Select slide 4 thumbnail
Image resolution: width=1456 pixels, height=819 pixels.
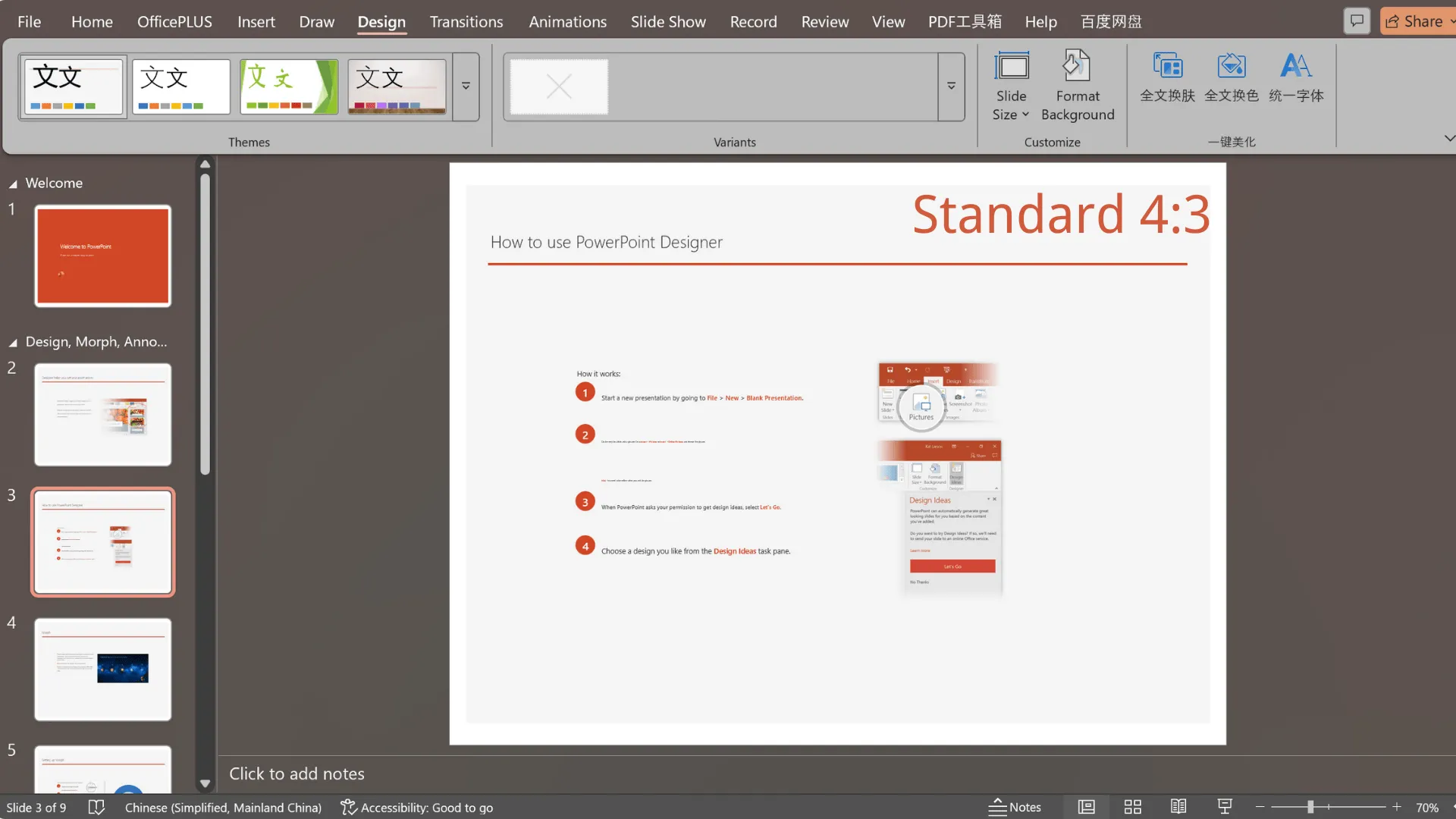102,670
